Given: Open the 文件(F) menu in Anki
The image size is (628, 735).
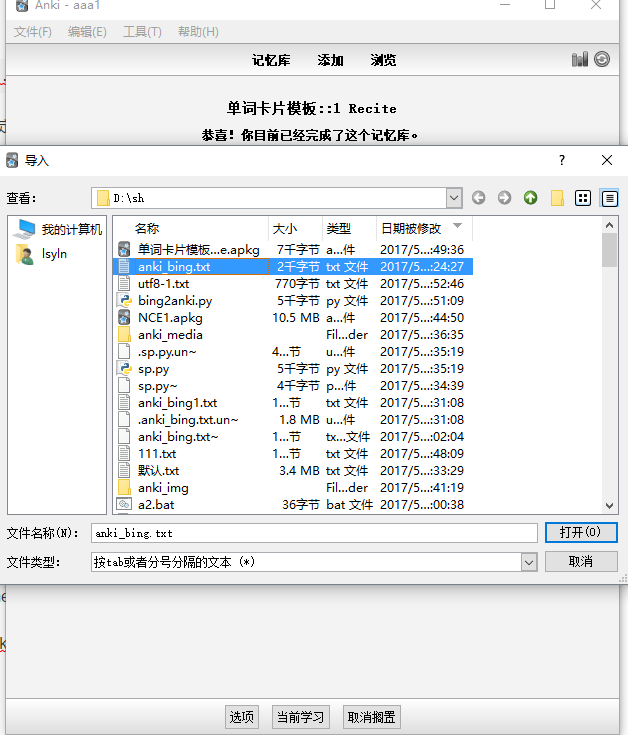Looking at the screenshot, I should [x=33, y=32].
